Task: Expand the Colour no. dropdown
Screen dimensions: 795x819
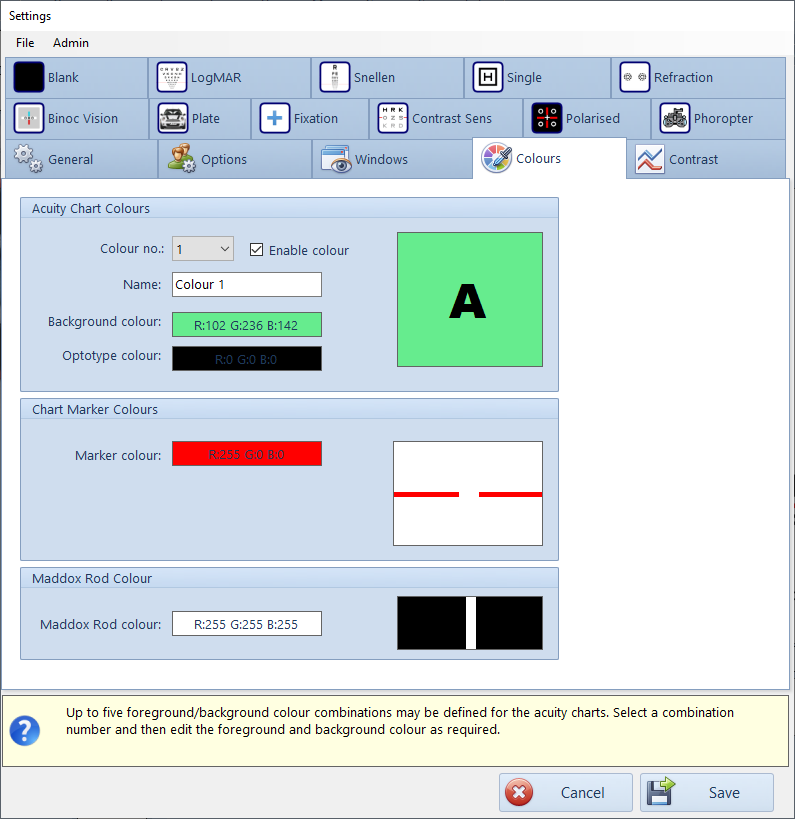Action: (203, 249)
